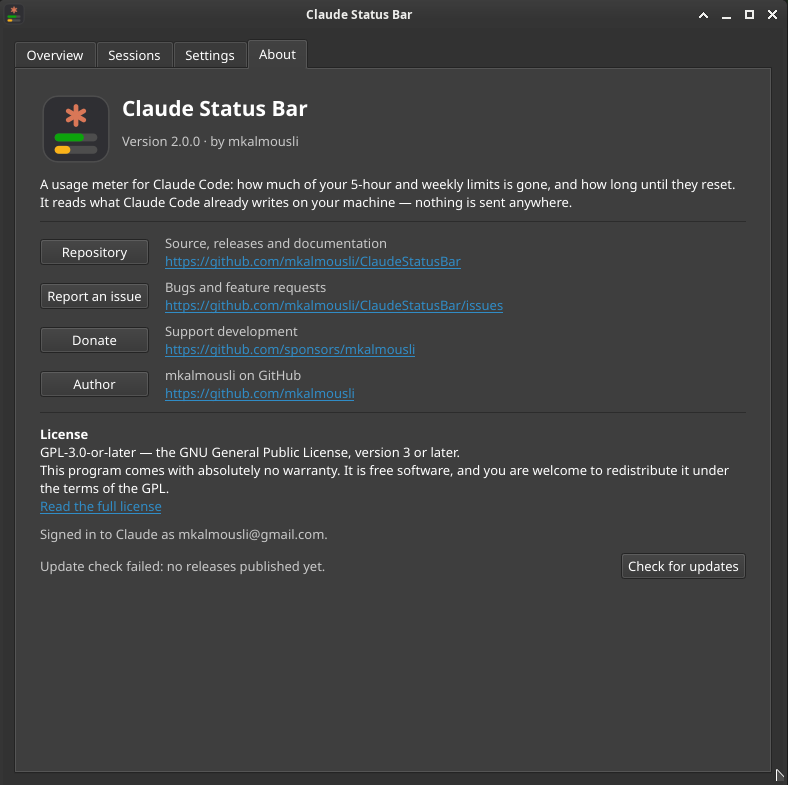The width and height of the screenshot is (788, 785).
Task: Click the Version 2.0.0 by mkalmousli text
Action: tap(210, 142)
